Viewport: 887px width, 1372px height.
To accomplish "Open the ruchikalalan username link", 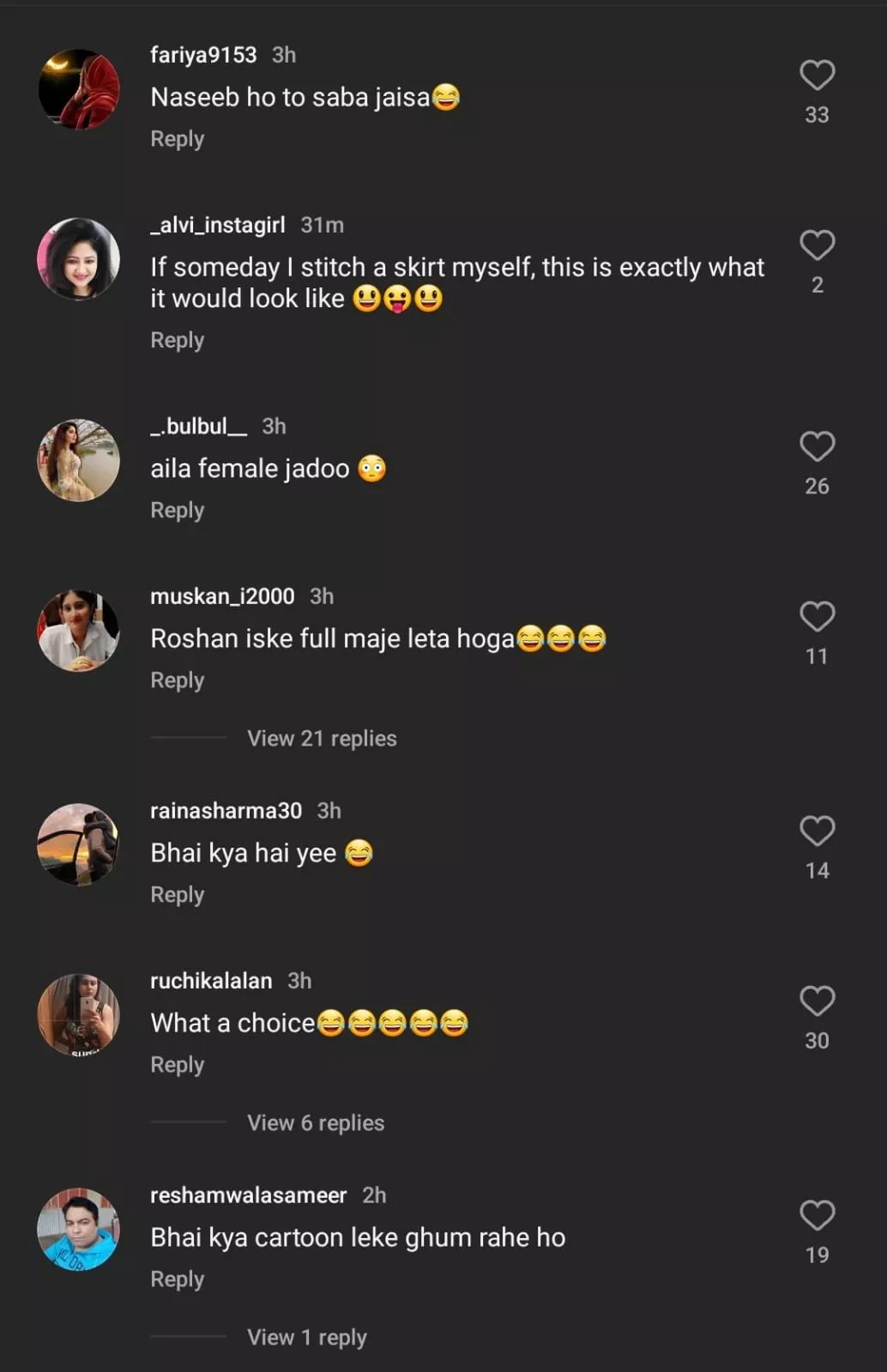I will pyautogui.click(x=211, y=981).
